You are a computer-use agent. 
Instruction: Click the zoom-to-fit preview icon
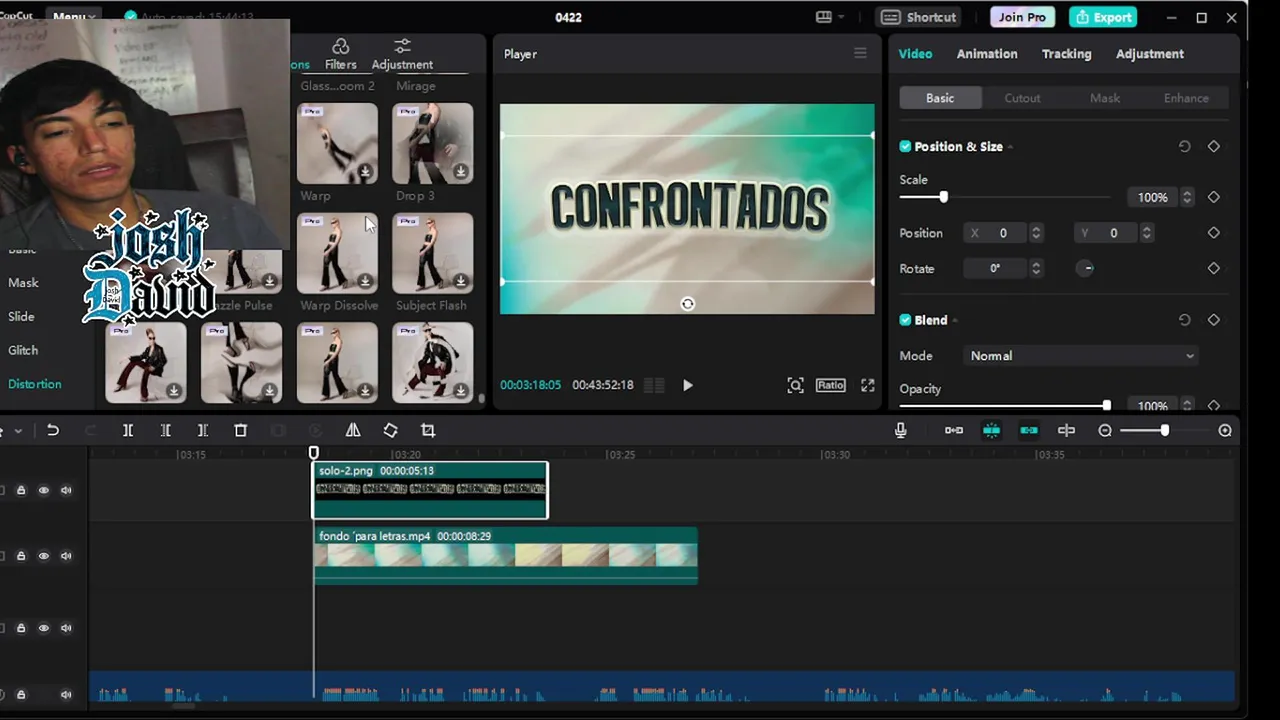click(x=795, y=385)
